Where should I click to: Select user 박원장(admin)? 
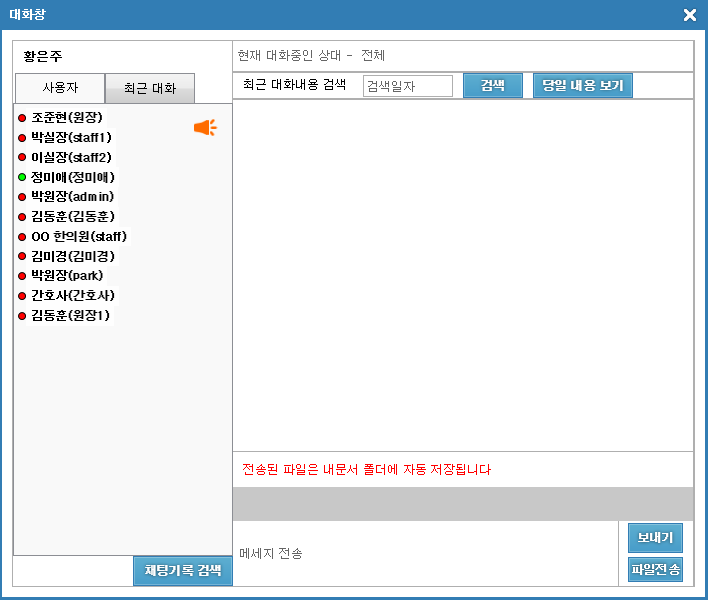(x=72, y=197)
